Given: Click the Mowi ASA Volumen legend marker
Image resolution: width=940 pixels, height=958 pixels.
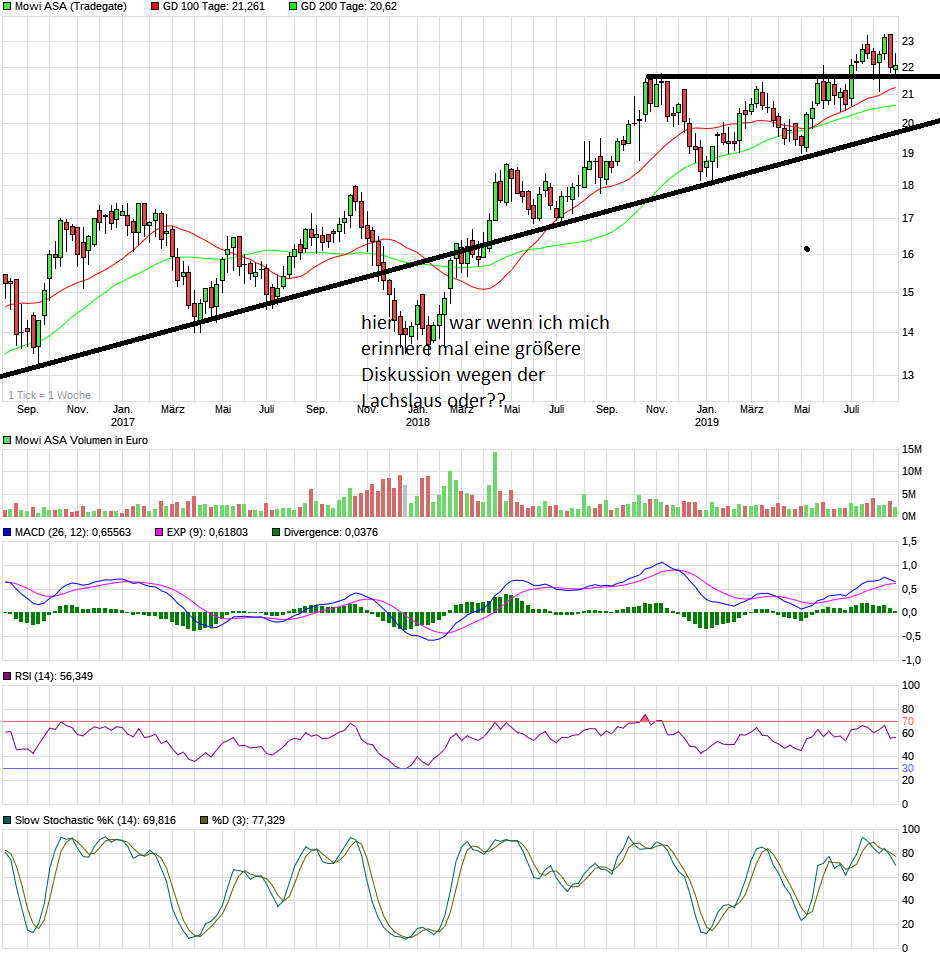Looking at the screenshot, I should pyautogui.click(x=7, y=440).
